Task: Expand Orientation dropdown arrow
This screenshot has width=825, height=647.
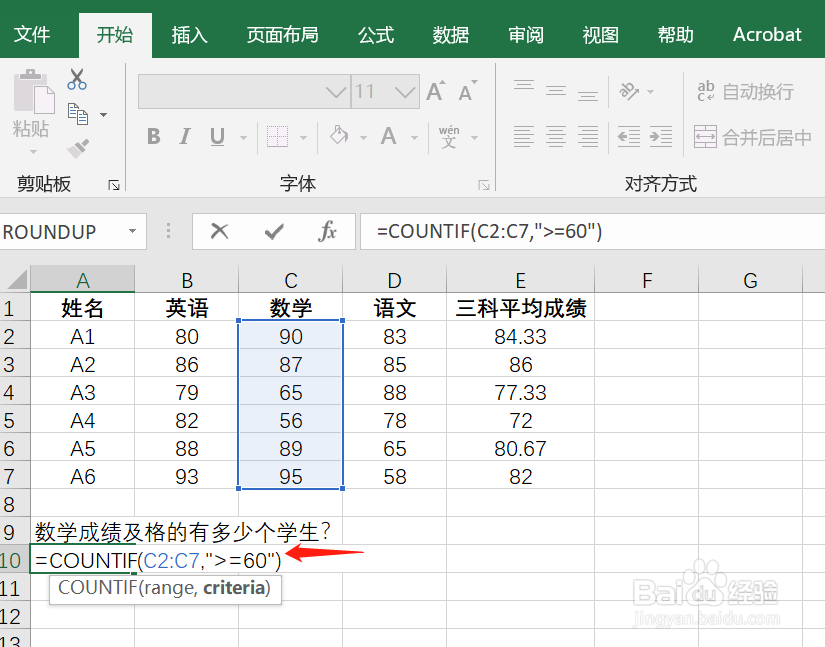Action: (x=651, y=92)
